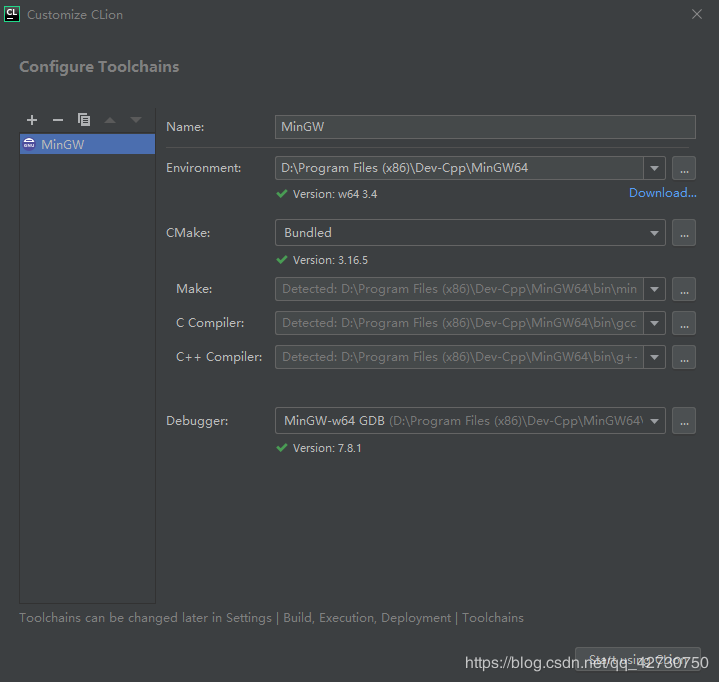
Task: Browse for Environment path with ellipsis button
Action: (684, 168)
